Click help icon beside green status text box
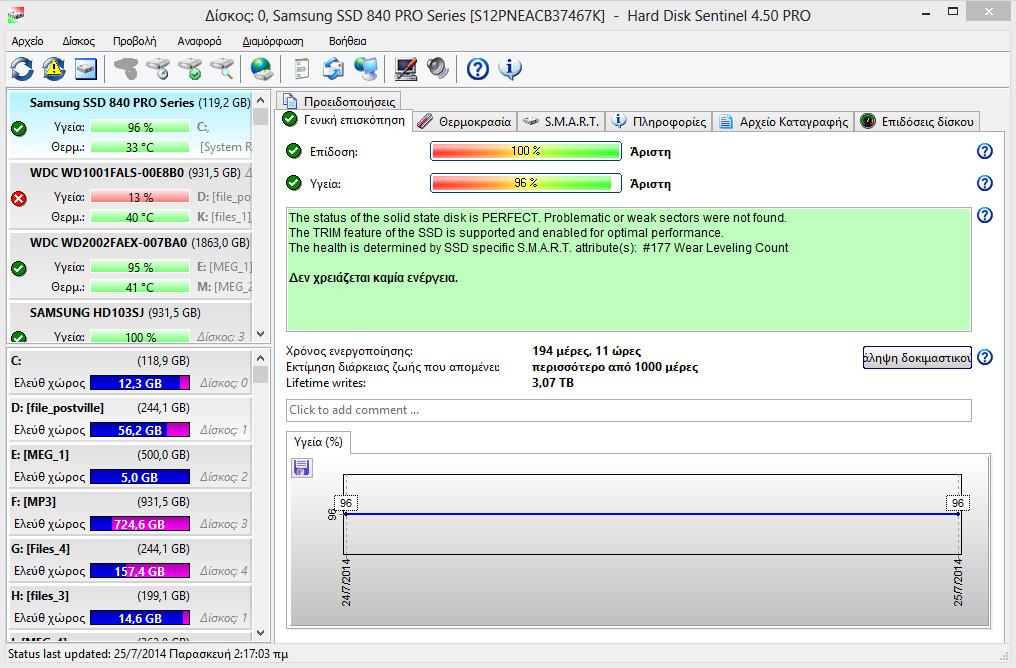Image resolution: width=1016 pixels, height=668 pixels. 984,215
